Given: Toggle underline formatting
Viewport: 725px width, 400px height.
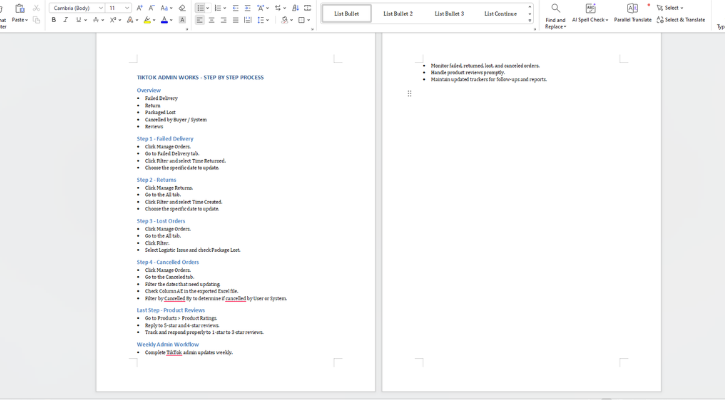Looking at the screenshot, I should pyautogui.click(x=78, y=20).
